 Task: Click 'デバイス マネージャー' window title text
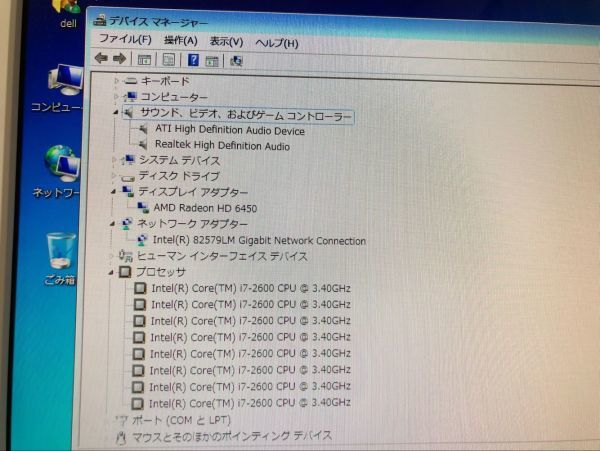158,22
